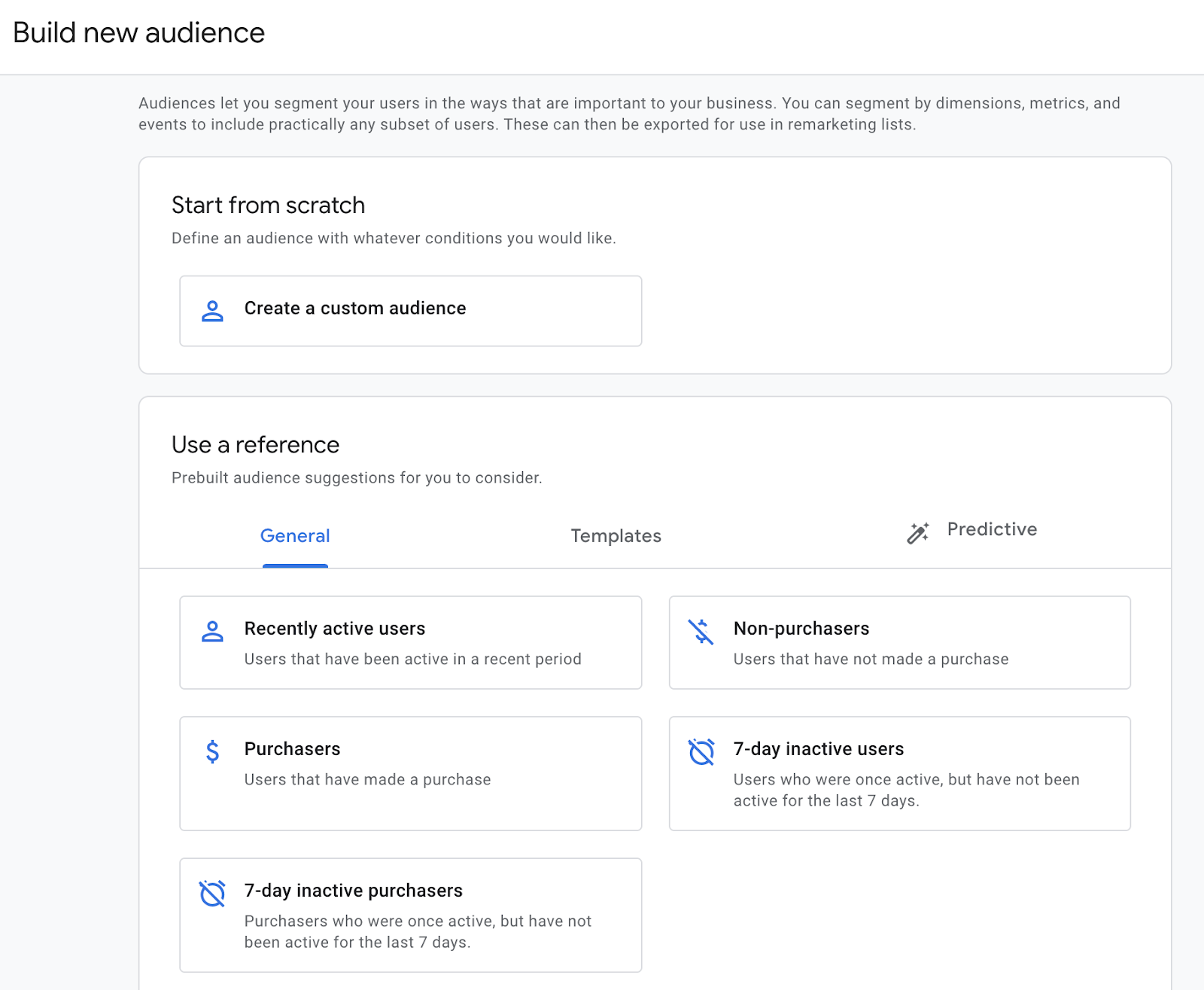
Task: Choose the Recently active users card title
Action: tap(335, 629)
